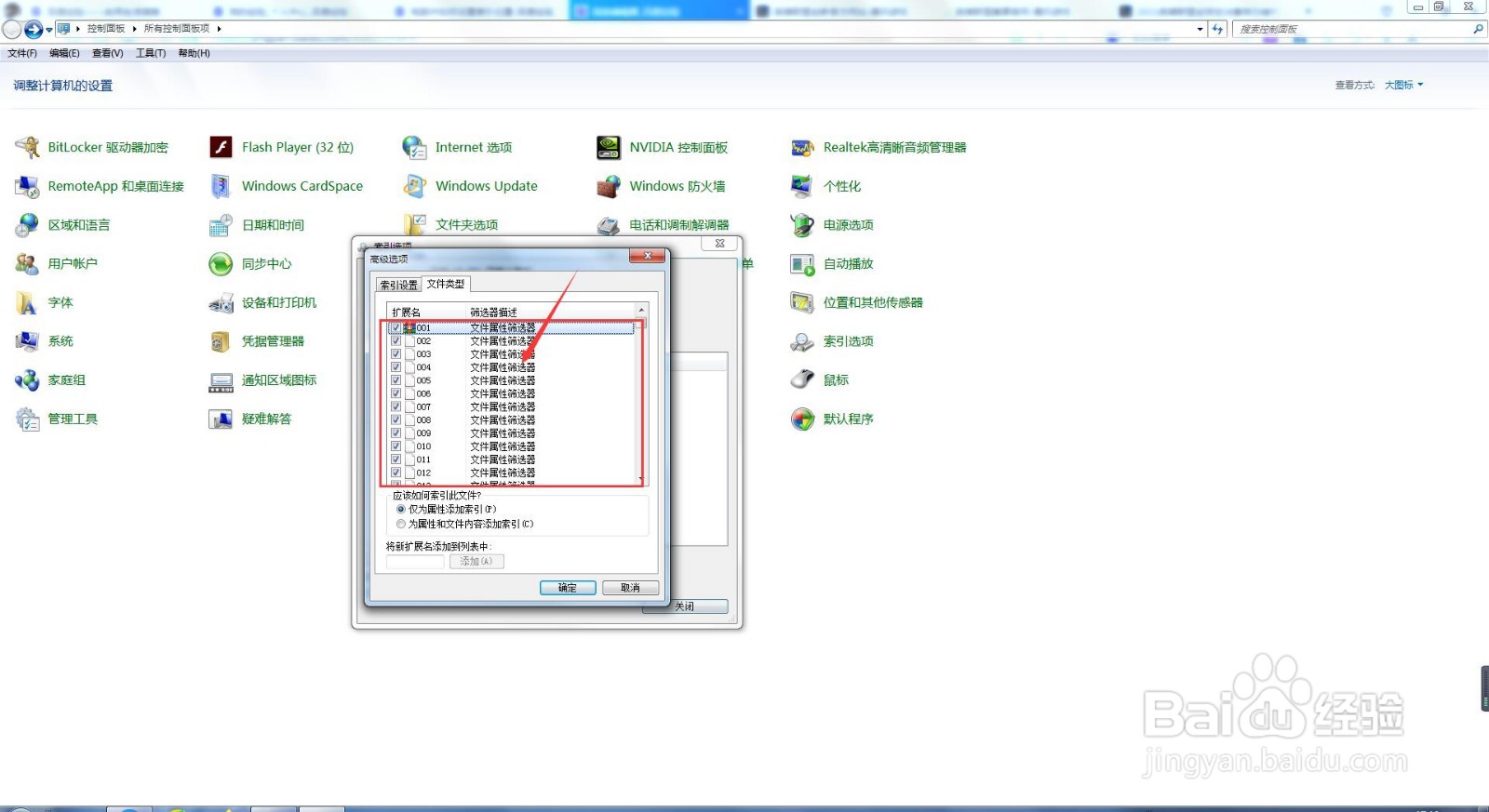Open NVIDIA 控制面板 icon
The image size is (1489, 812).
[609, 147]
